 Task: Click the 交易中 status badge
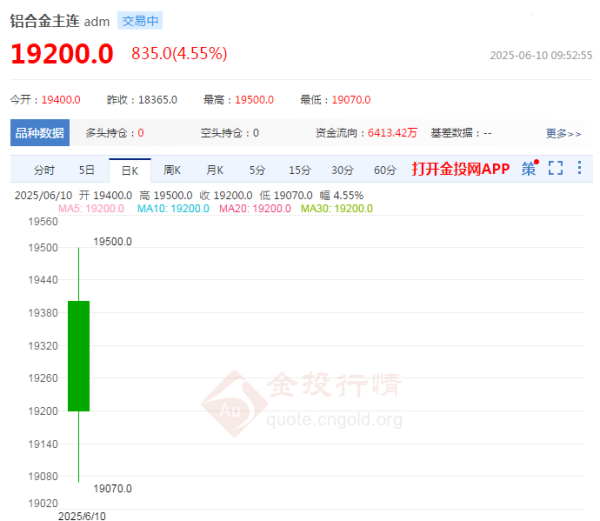[140, 21]
